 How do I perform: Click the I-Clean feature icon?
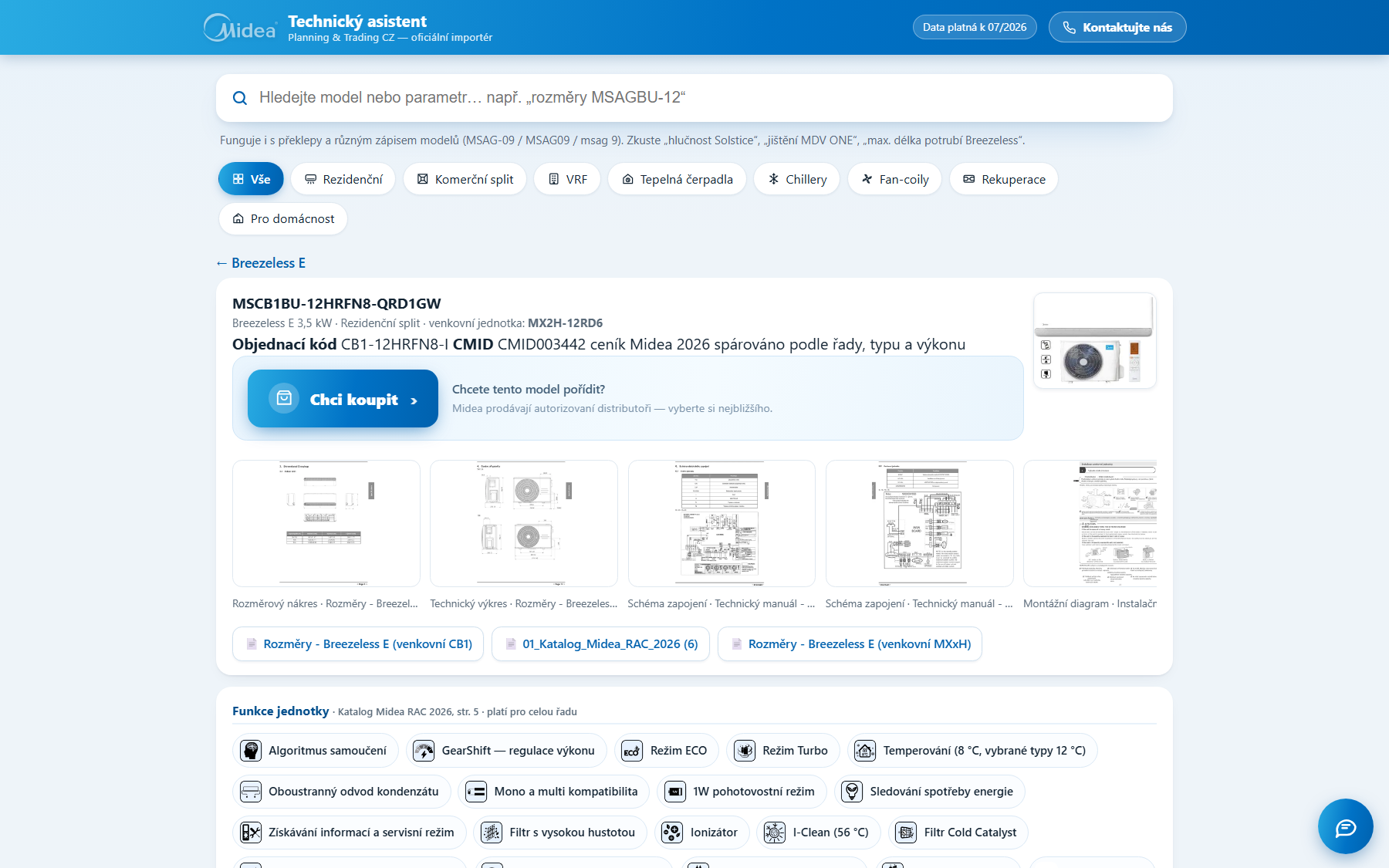[x=775, y=833]
